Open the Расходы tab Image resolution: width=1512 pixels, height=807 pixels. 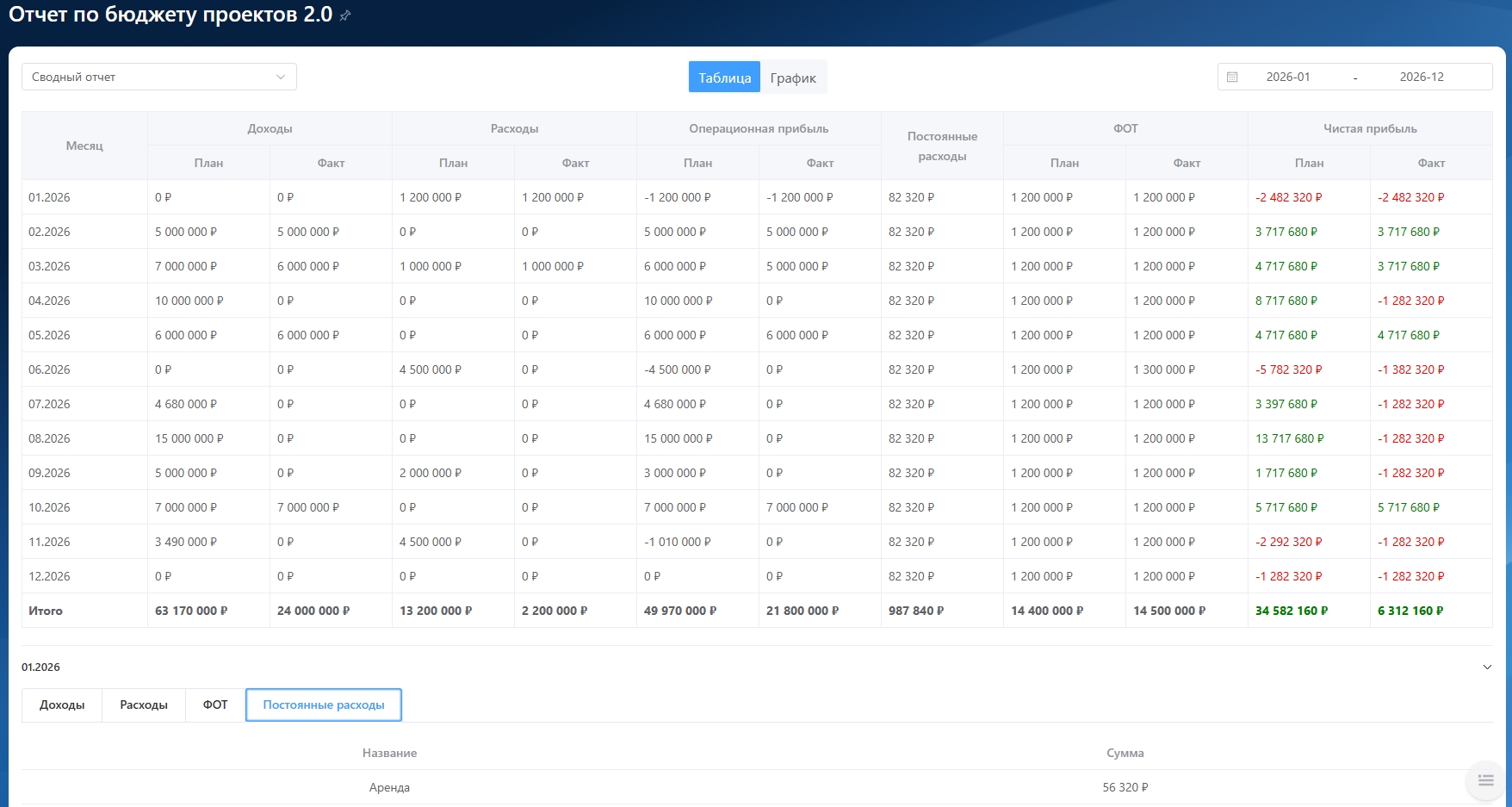coord(144,705)
